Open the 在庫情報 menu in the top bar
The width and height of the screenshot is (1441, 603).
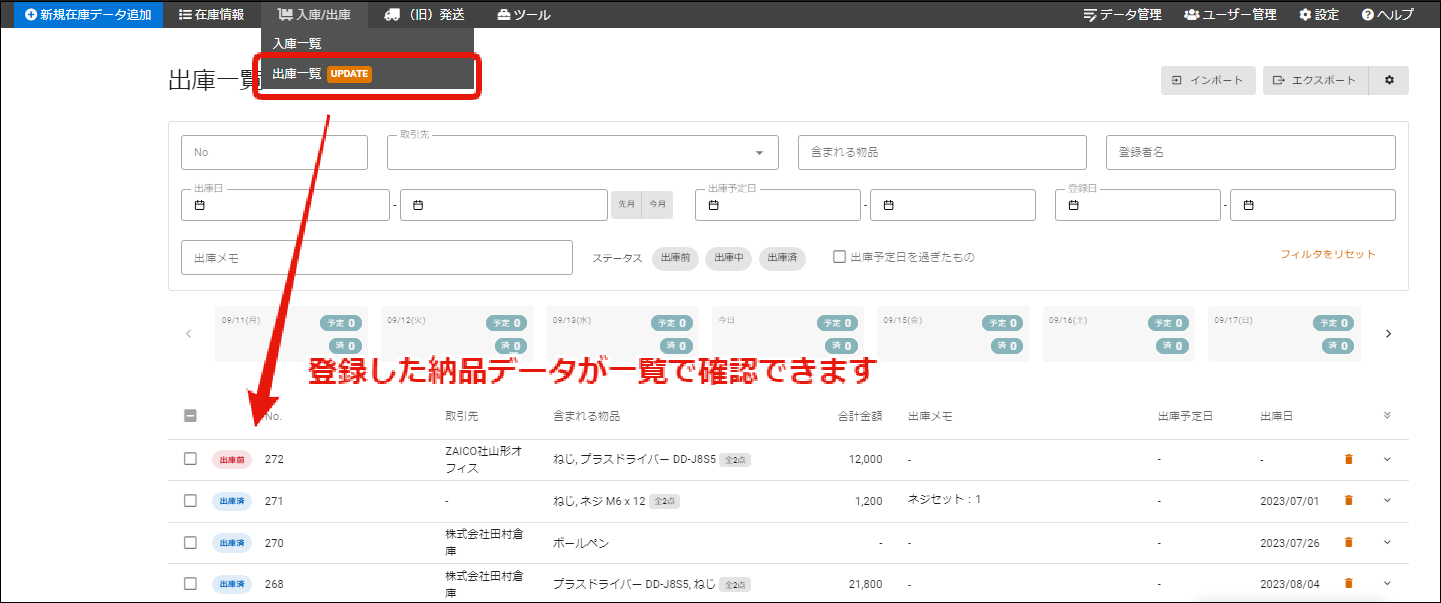click(209, 14)
